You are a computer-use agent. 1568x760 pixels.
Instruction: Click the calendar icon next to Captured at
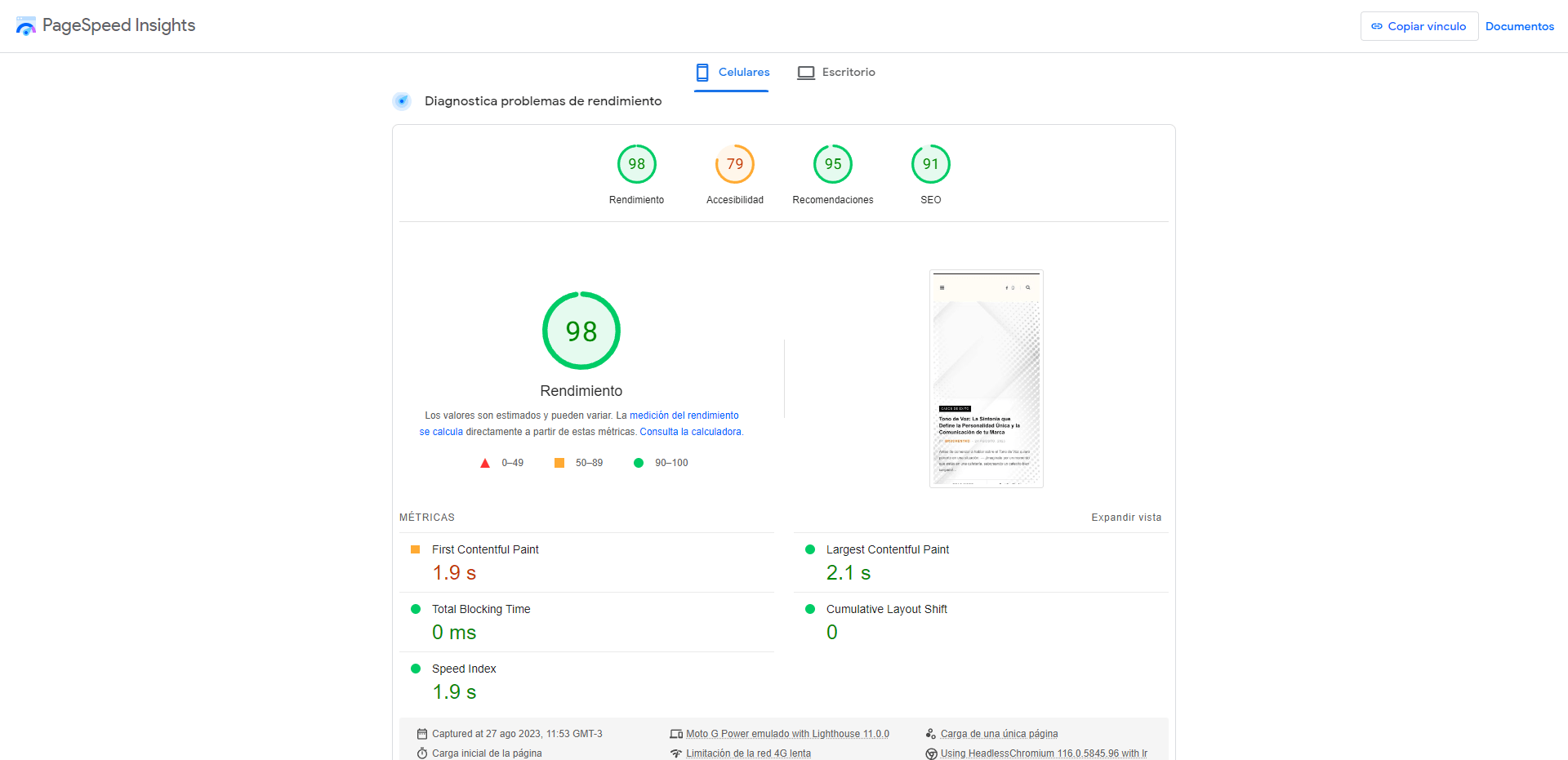click(x=422, y=734)
